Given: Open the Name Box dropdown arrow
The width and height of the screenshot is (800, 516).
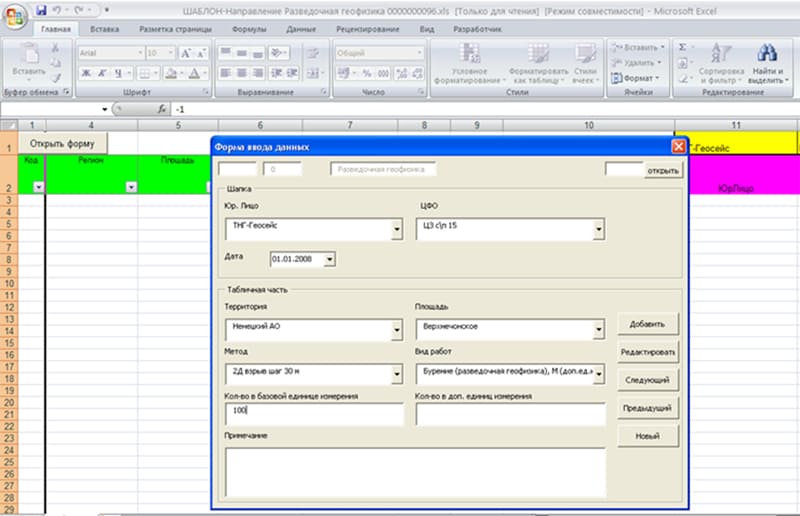Looking at the screenshot, I should tap(105, 109).
